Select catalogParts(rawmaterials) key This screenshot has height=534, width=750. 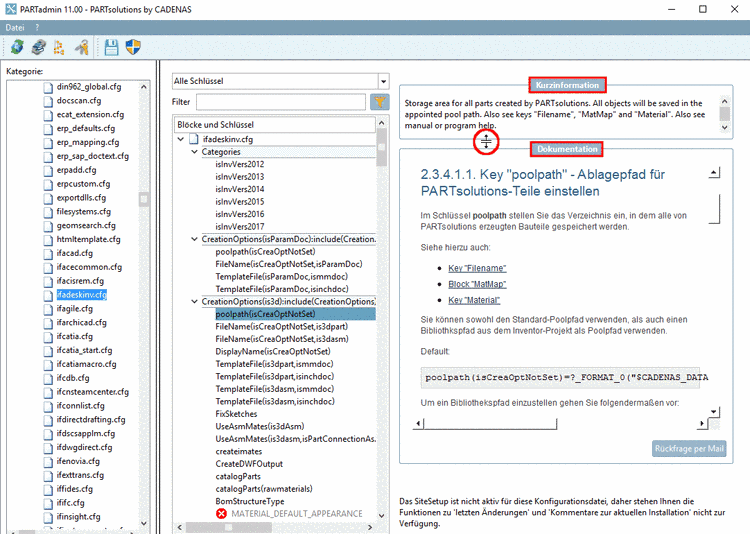point(264,489)
